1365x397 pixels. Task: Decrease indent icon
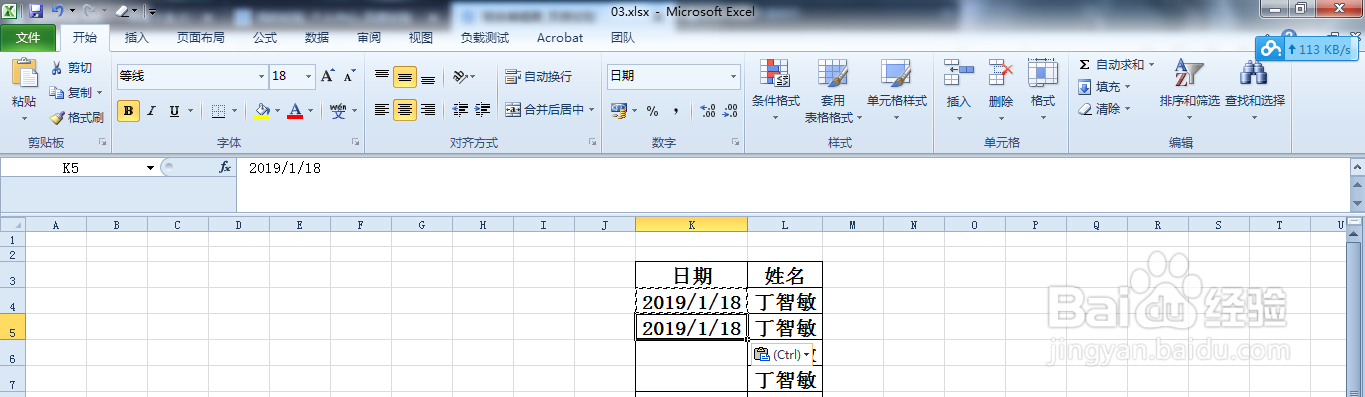[461, 110]
